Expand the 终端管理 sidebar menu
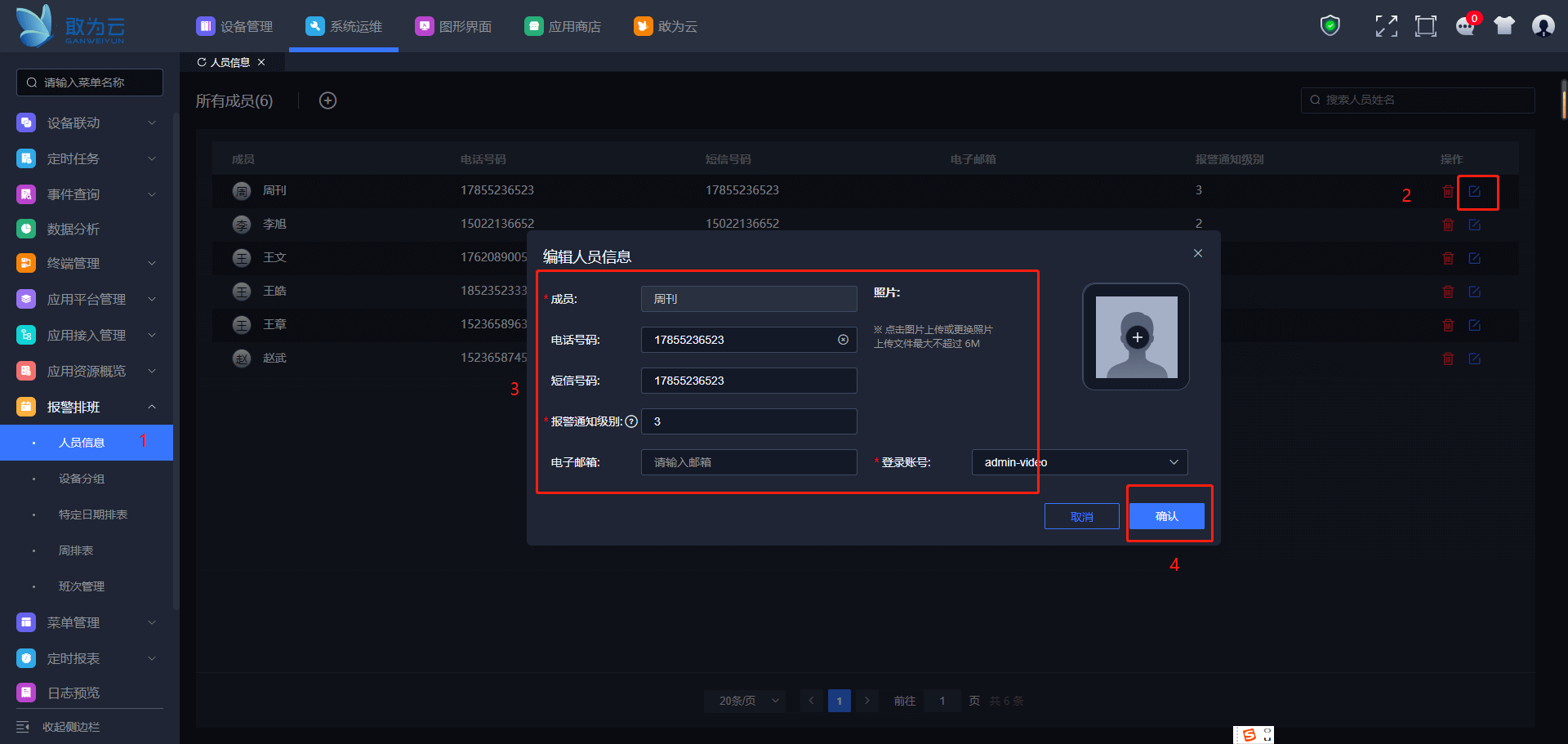 (x=87, y=263)
